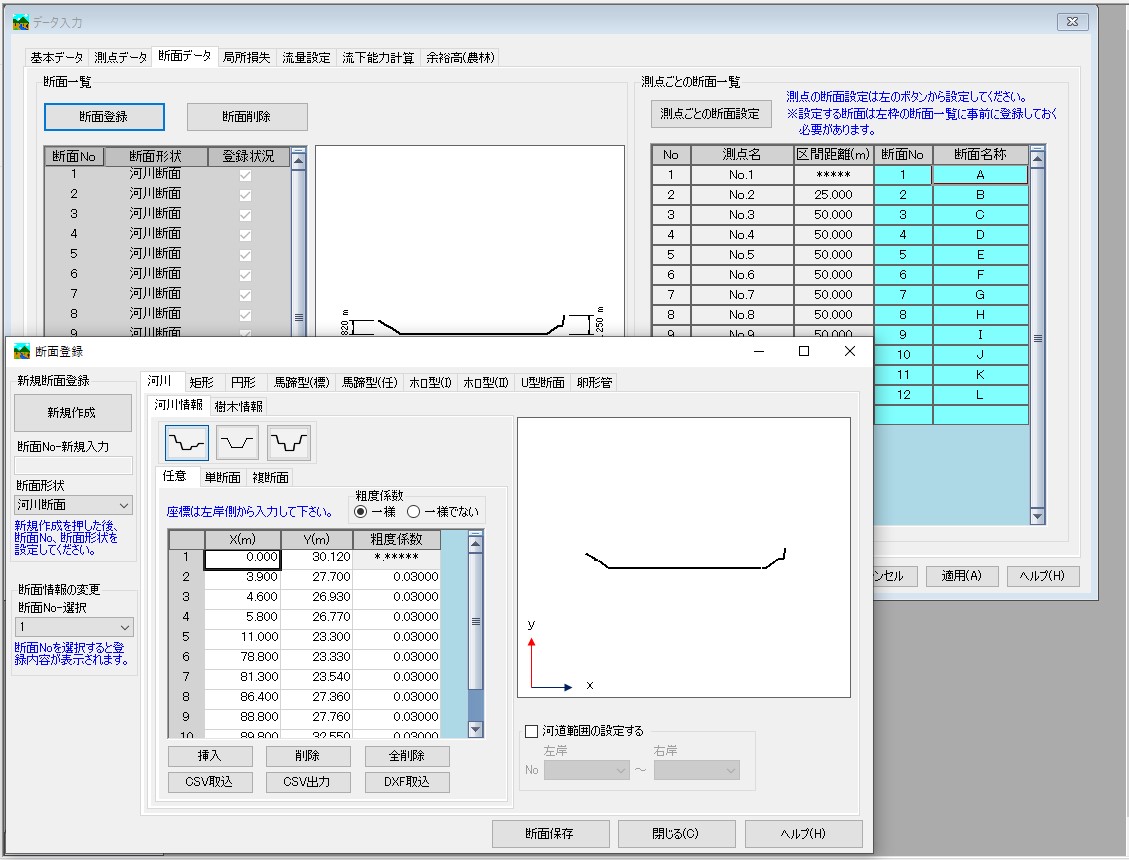
Task: Click X(m) cell with value 0.000
Action: pos(243,558)
